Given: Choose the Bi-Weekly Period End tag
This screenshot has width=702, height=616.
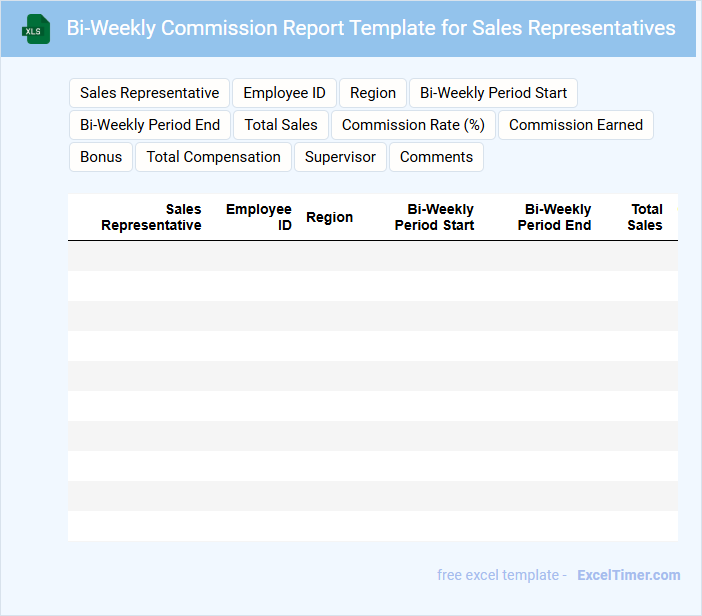Looking at the screenshot, I should click(x=150, y=125).
